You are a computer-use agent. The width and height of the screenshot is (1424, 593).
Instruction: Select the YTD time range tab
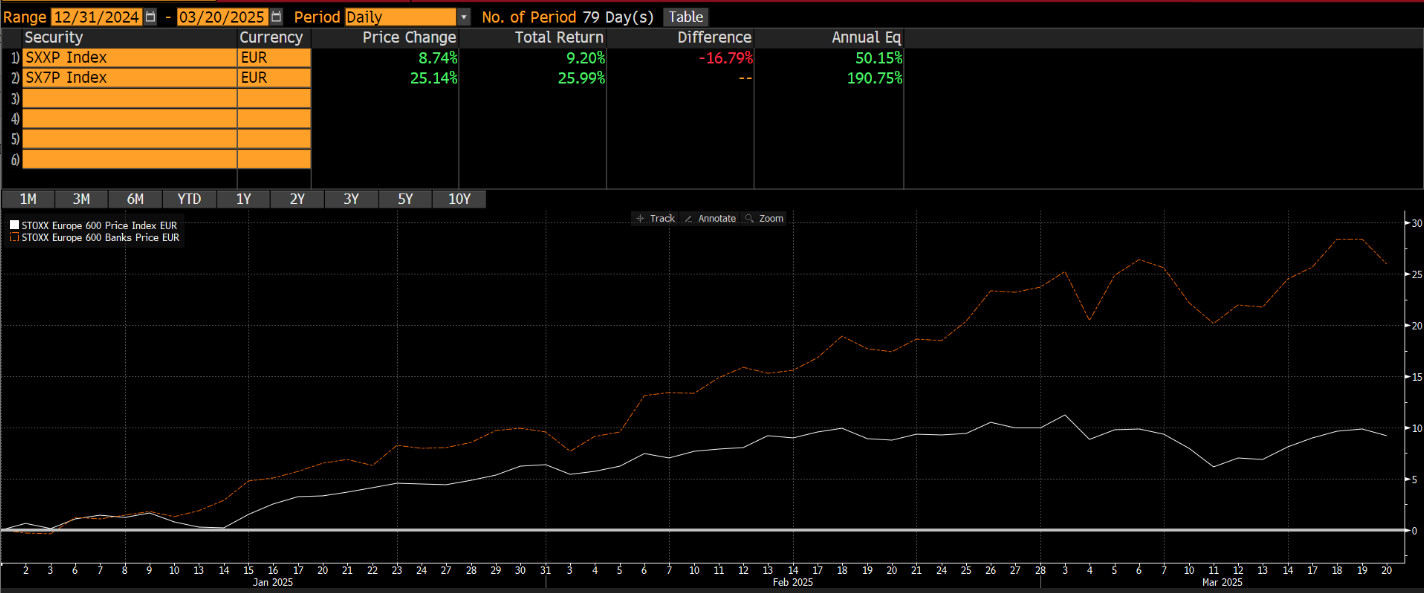pyautogui.click(x=189, y=199)
